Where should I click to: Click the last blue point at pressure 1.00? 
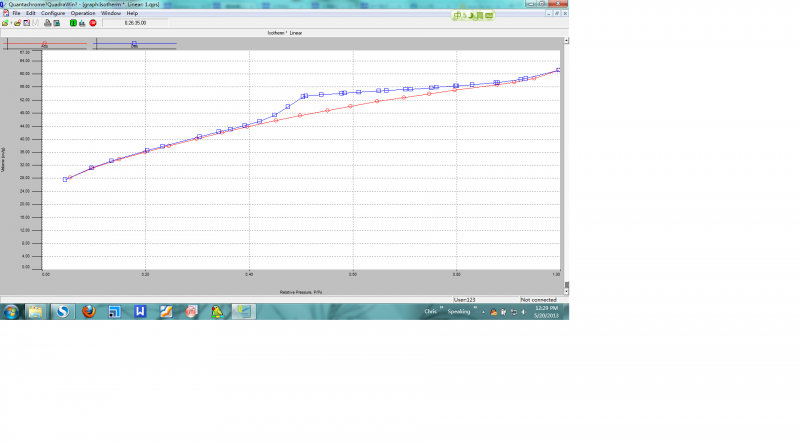click(559, 70)
